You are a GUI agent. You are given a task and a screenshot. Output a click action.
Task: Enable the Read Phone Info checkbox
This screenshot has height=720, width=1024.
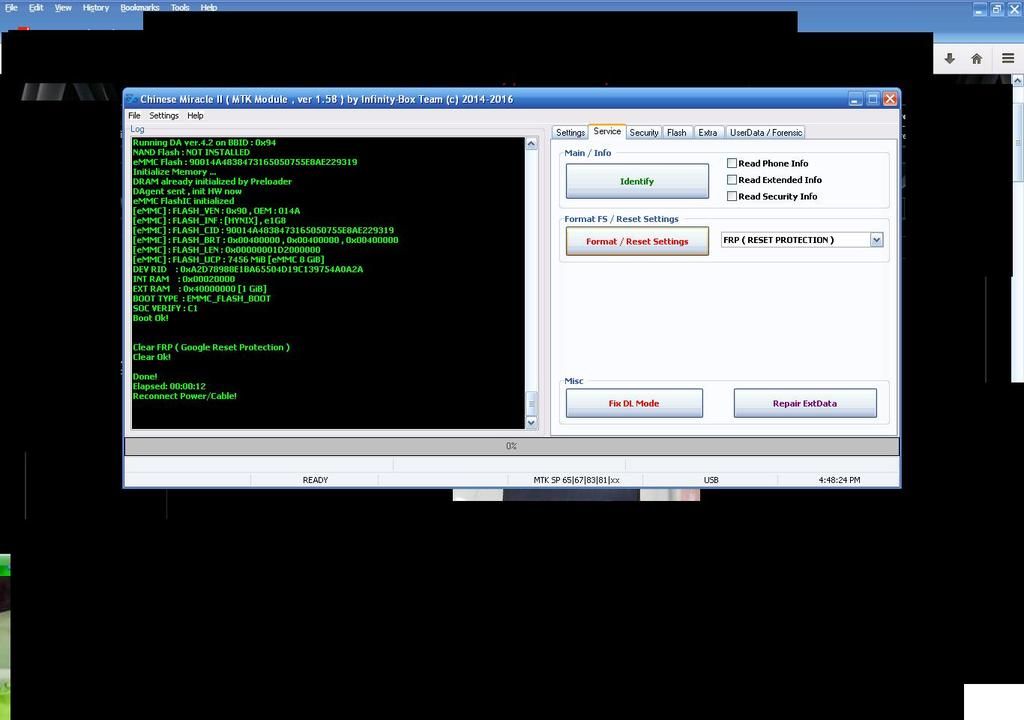coord(732,163)
